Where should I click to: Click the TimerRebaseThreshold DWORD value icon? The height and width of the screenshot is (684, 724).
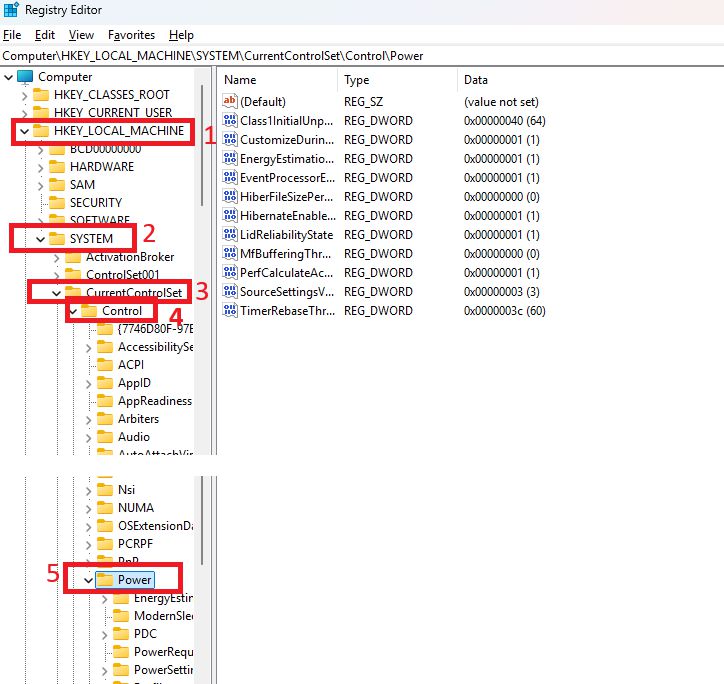229,311
